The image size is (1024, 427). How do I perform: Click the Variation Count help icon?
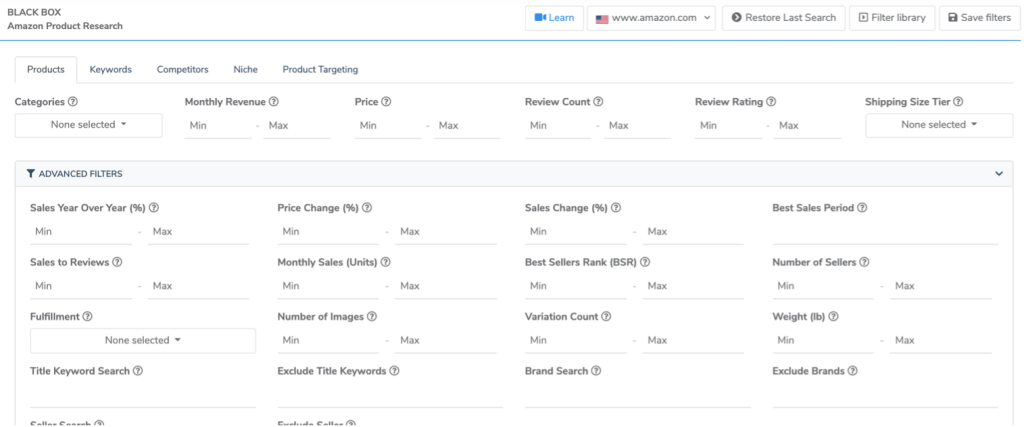pyautogui.click(x=606, y=317)
